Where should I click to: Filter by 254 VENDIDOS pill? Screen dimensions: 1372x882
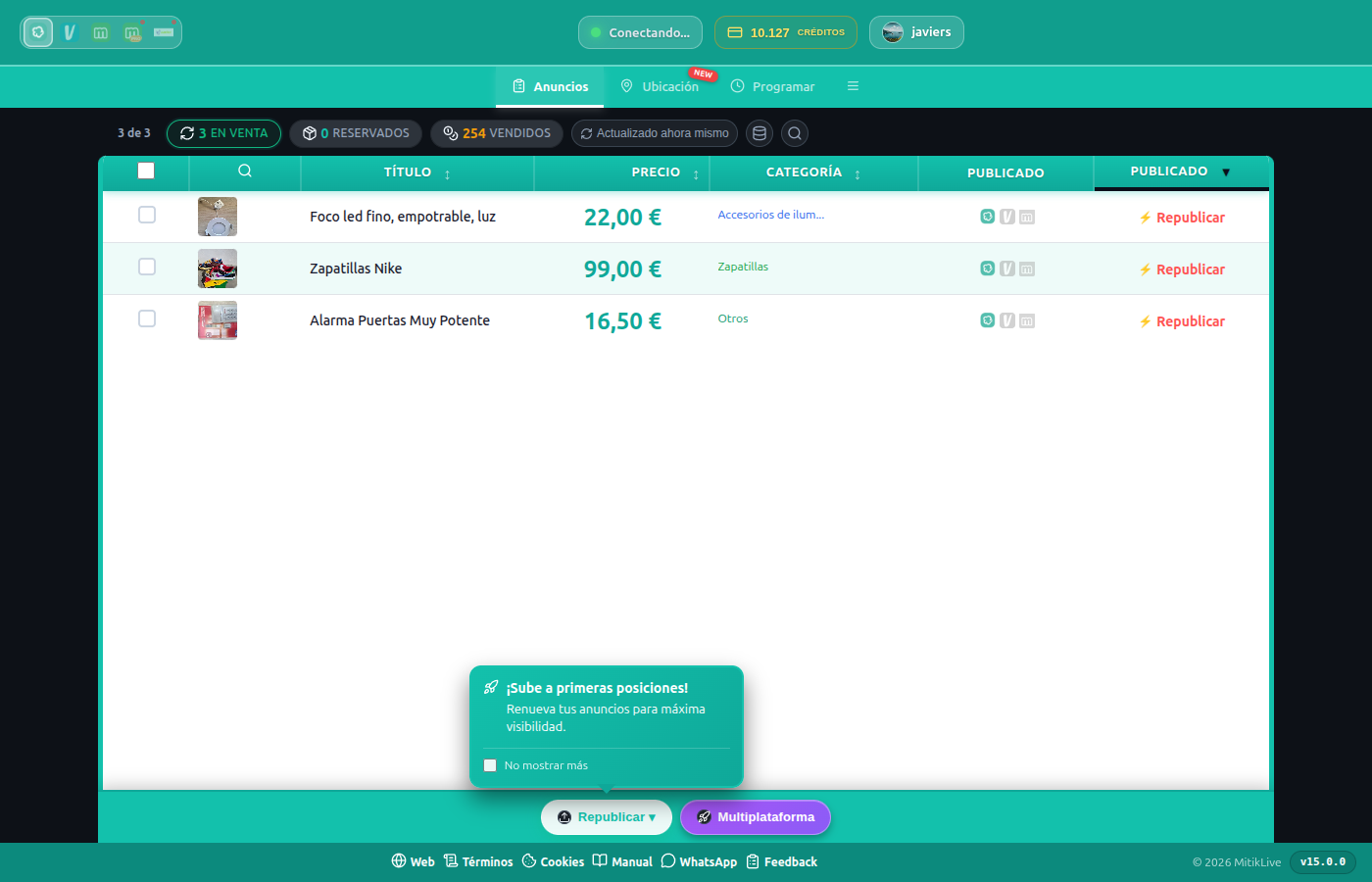[497, 133]
